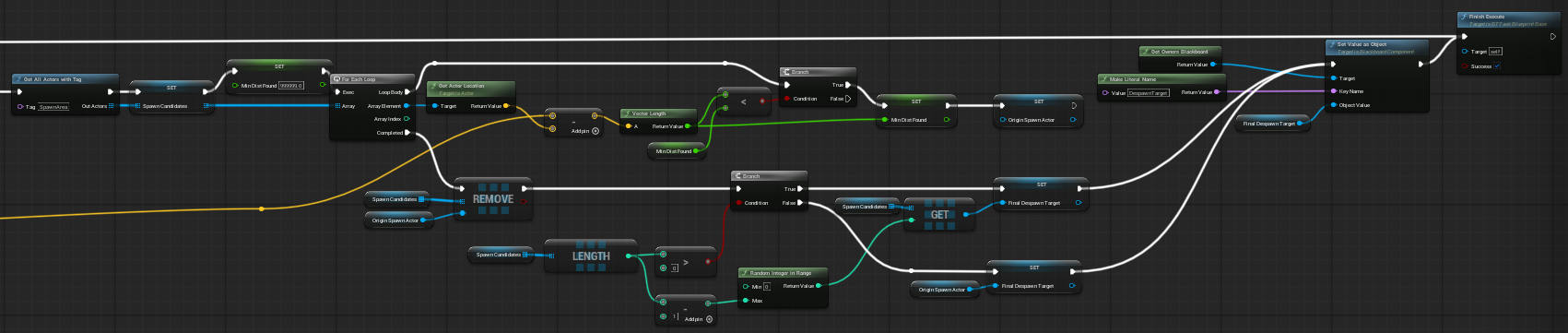Select the GET array node
Screen dimensions: 1568x333
click(x=939, y=215)
